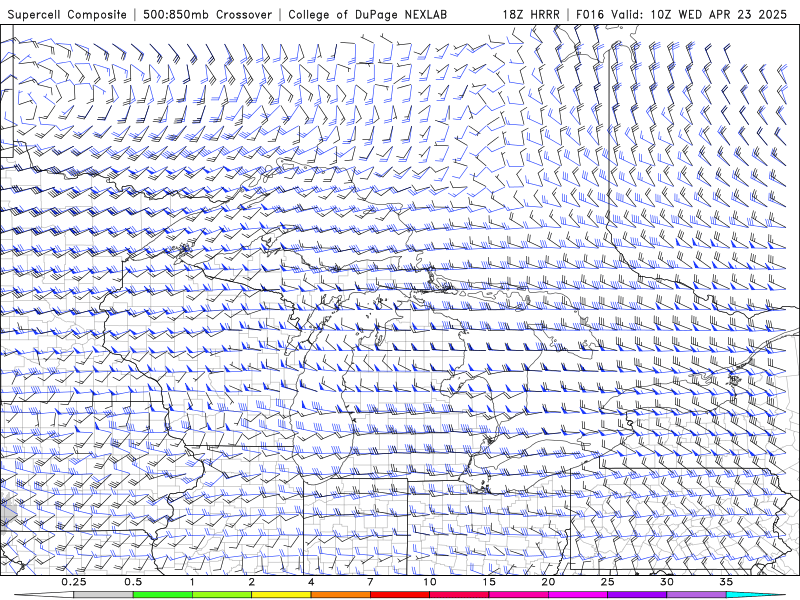The width and height of the screenshot is (800, 600).
Task: Click the hot pink 15–20 color bar segment
Action: [x=518, y=595]
